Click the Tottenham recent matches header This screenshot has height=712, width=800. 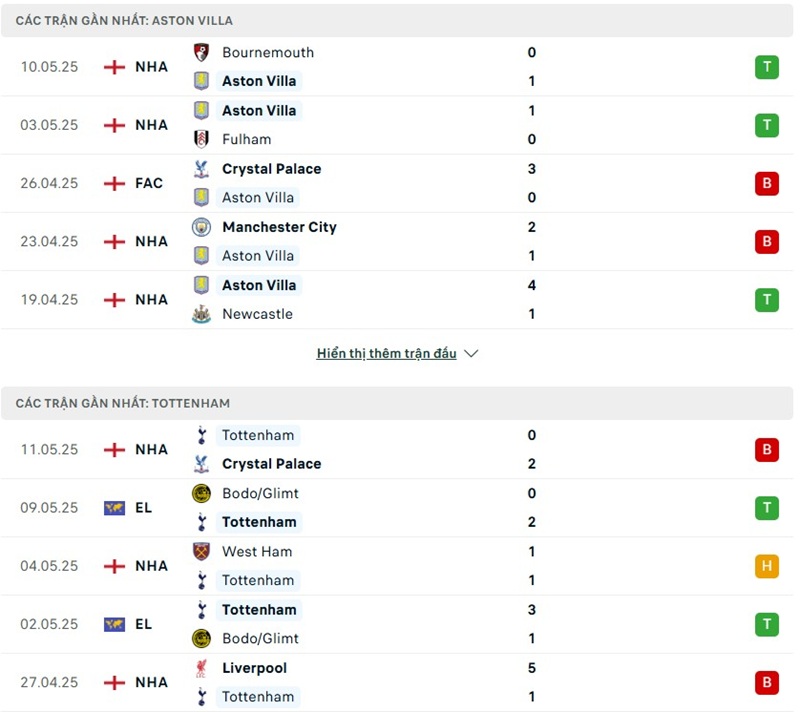[122, 403]
